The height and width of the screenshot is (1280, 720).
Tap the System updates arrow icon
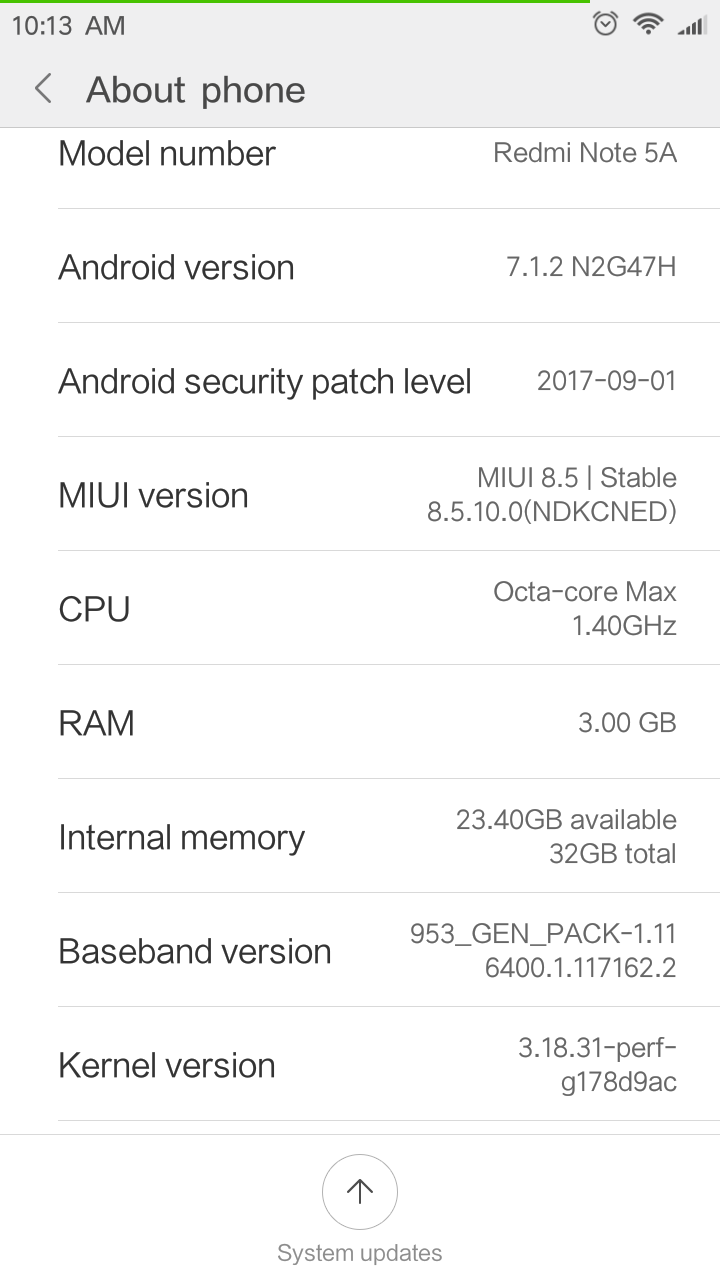tap(360, 1191)
